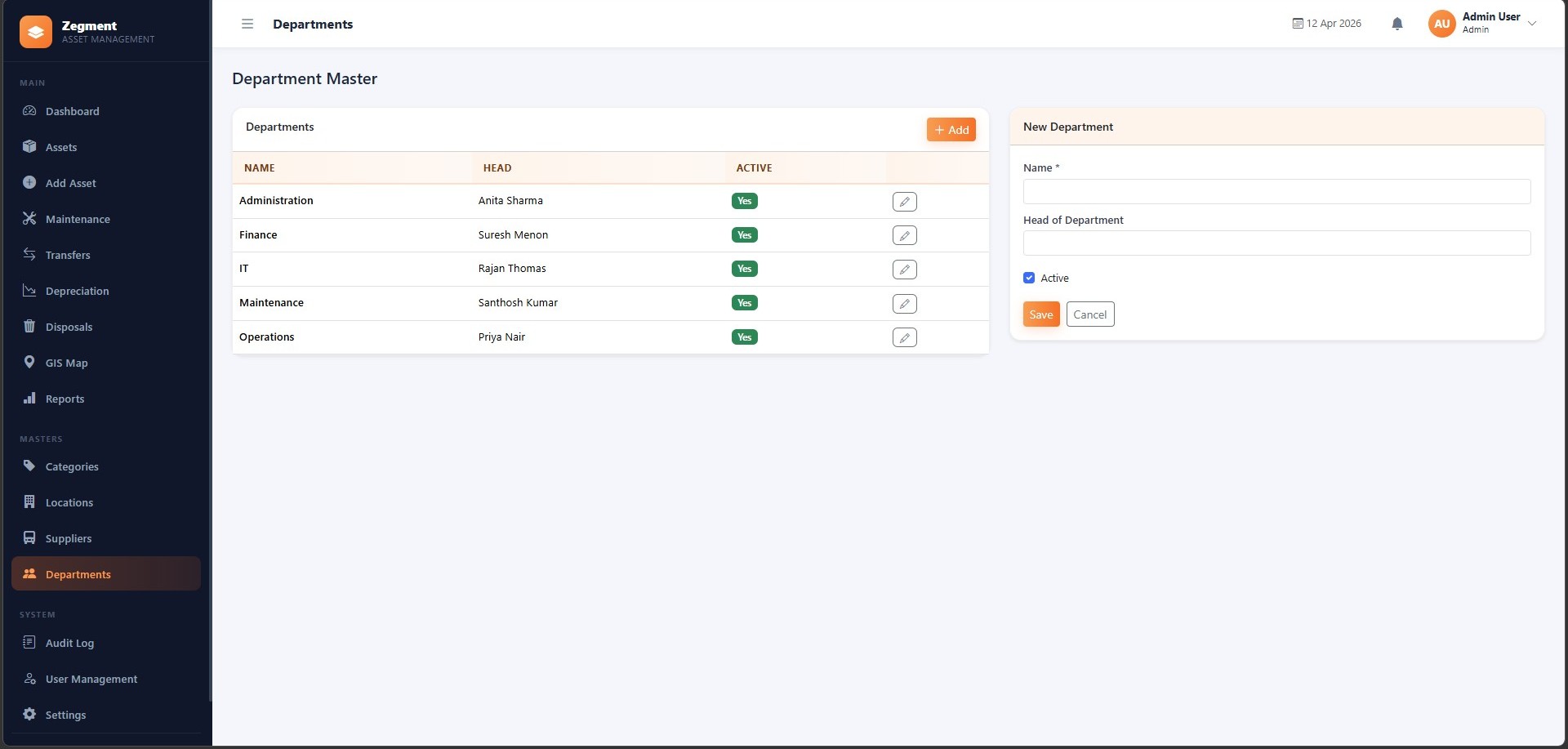1568x749 pixels.
Task: Edit the Finance department row
Action: click(x=904, y=236)
